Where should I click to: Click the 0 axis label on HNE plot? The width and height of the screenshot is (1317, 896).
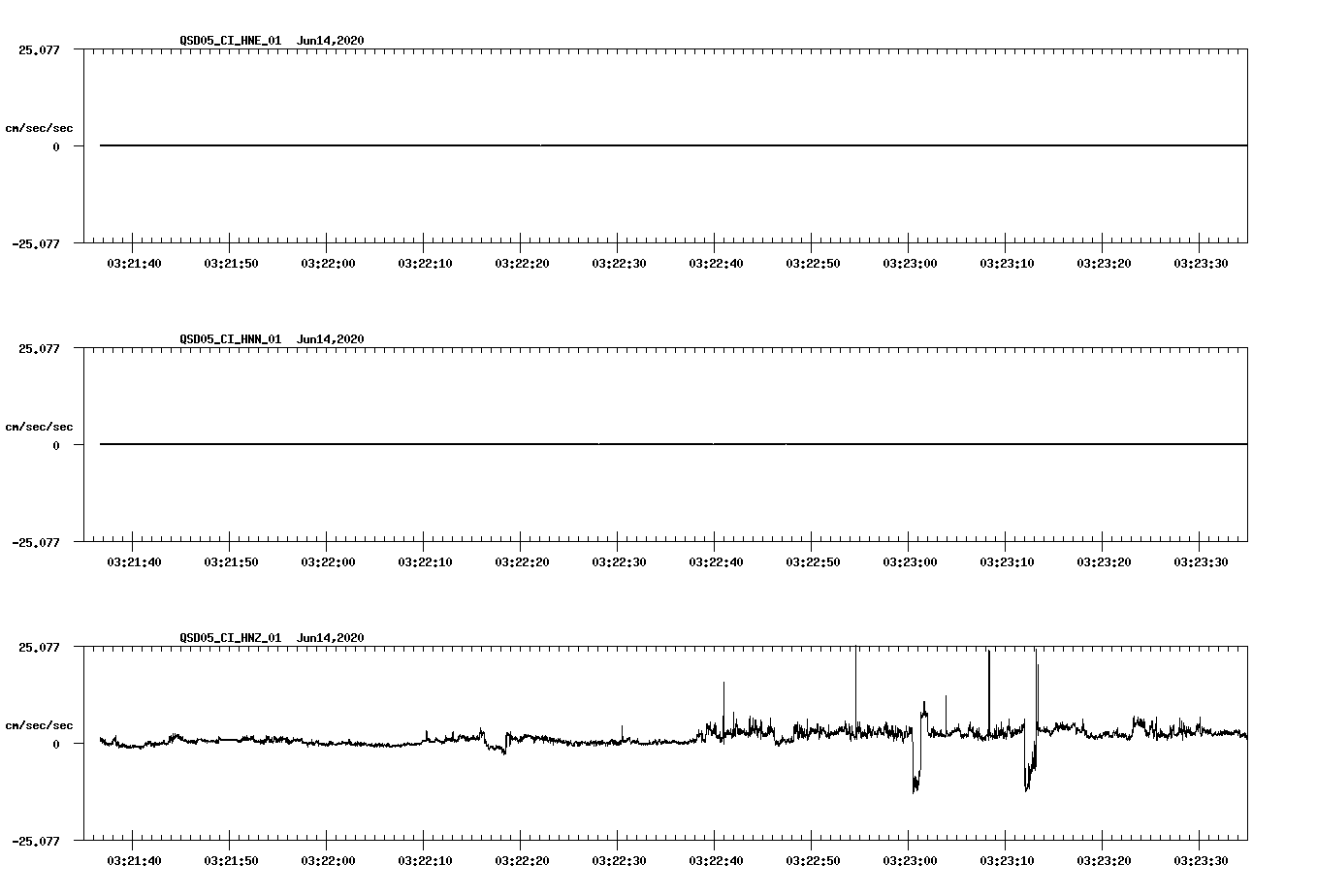tap(56, 147)
